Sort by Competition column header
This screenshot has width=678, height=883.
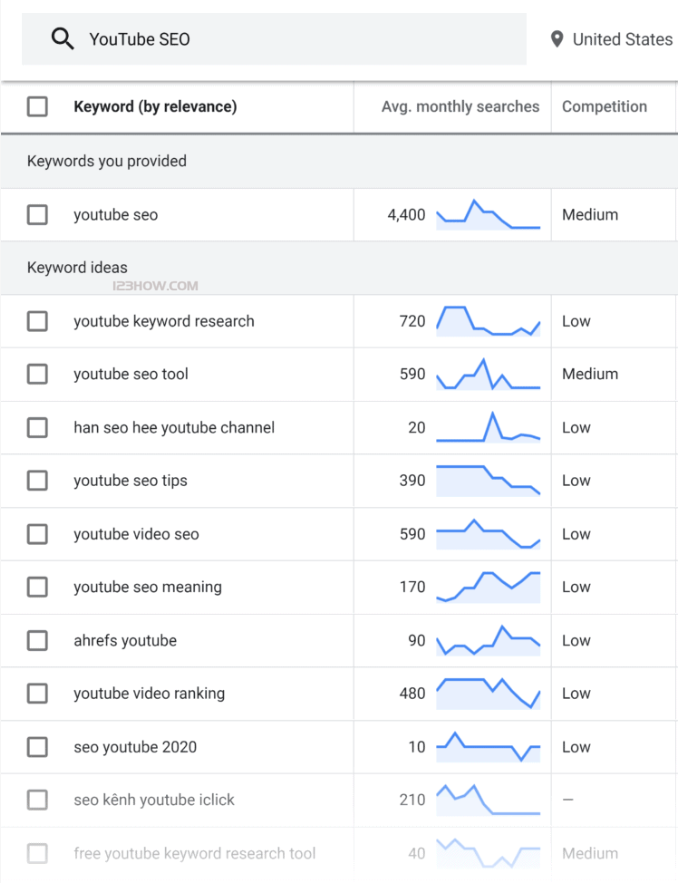[604, 107]
